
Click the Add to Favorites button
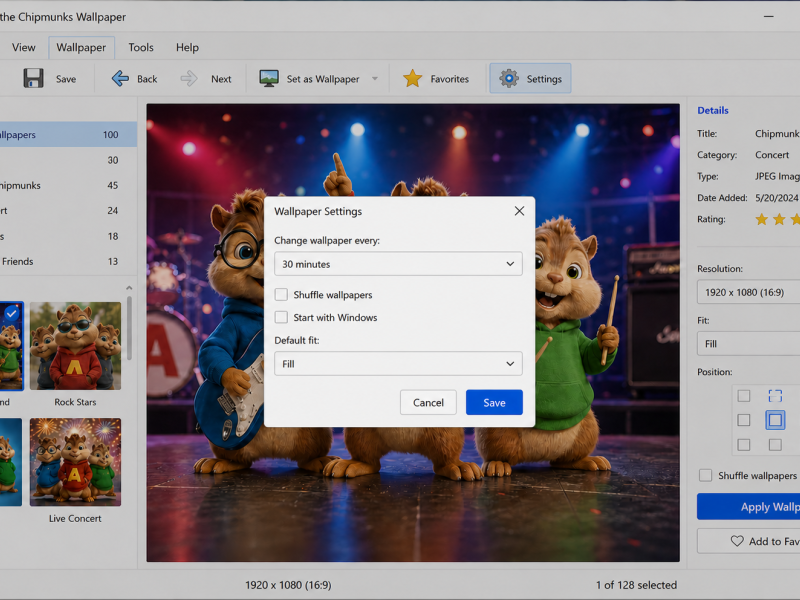point(748,541)
